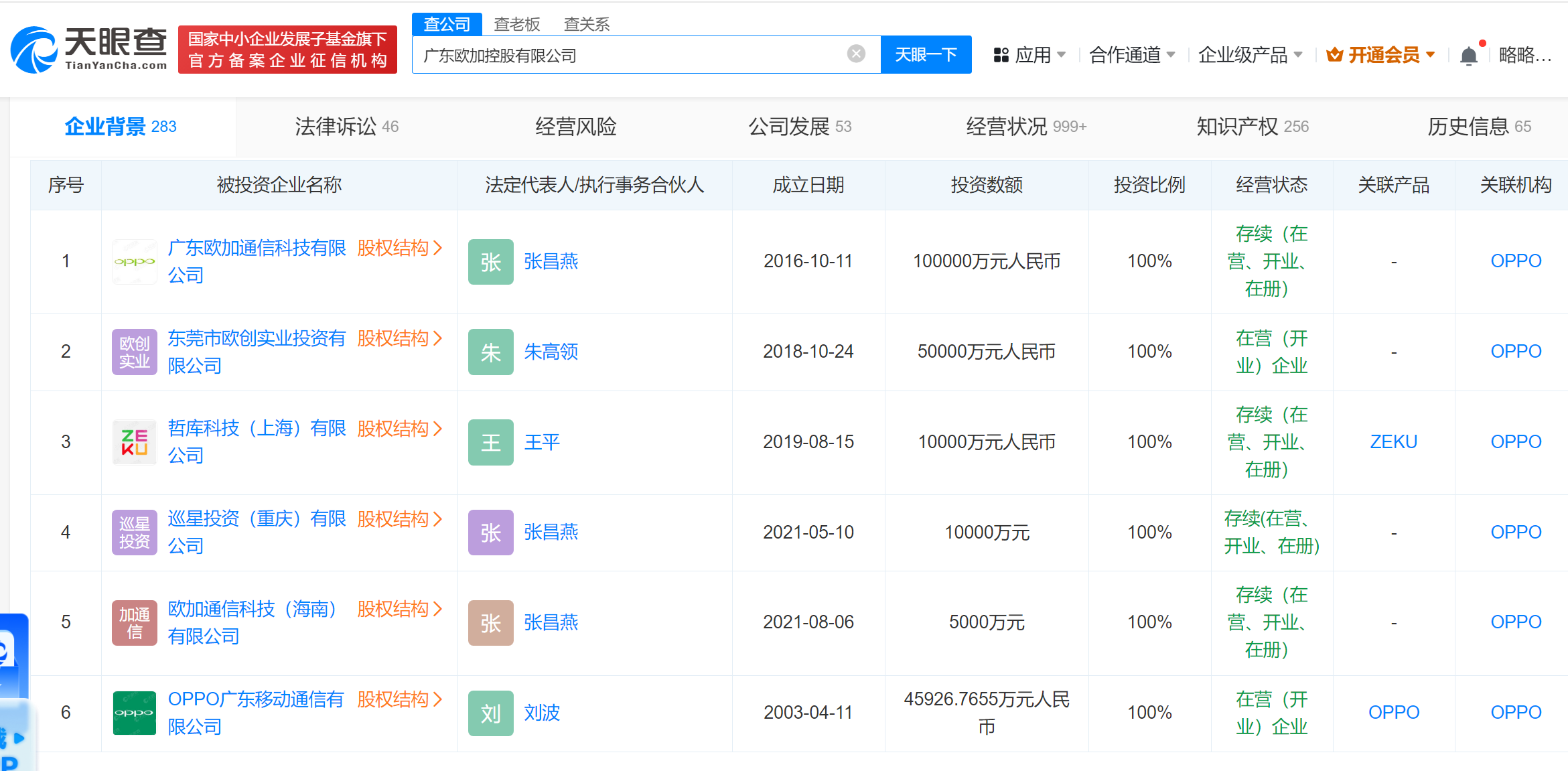Open 股权结构 for 东莞市欧创实业投资
The image size is (1568, 771).
point(400,338)
